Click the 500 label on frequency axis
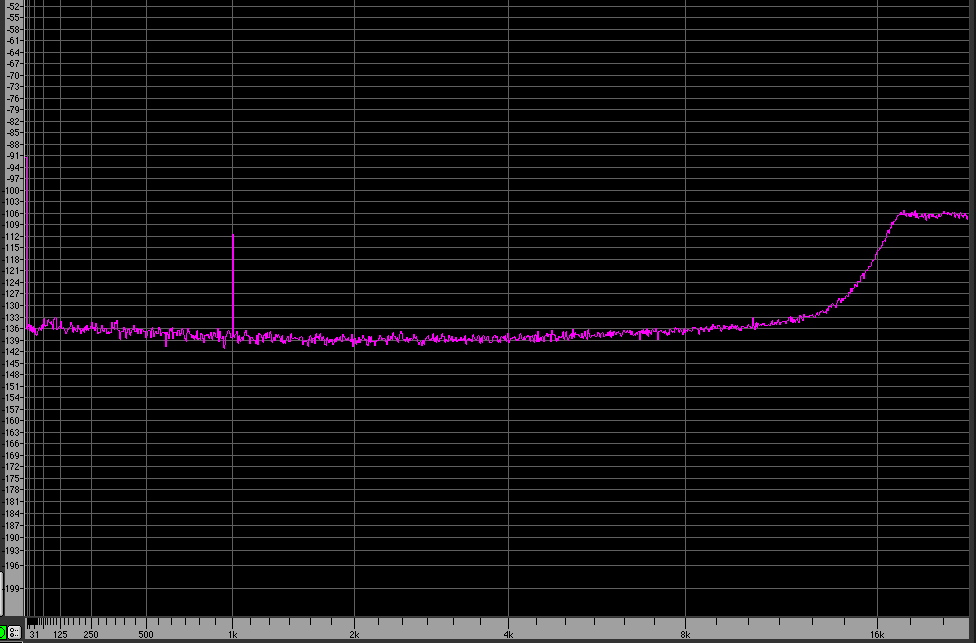 [146, 635]
